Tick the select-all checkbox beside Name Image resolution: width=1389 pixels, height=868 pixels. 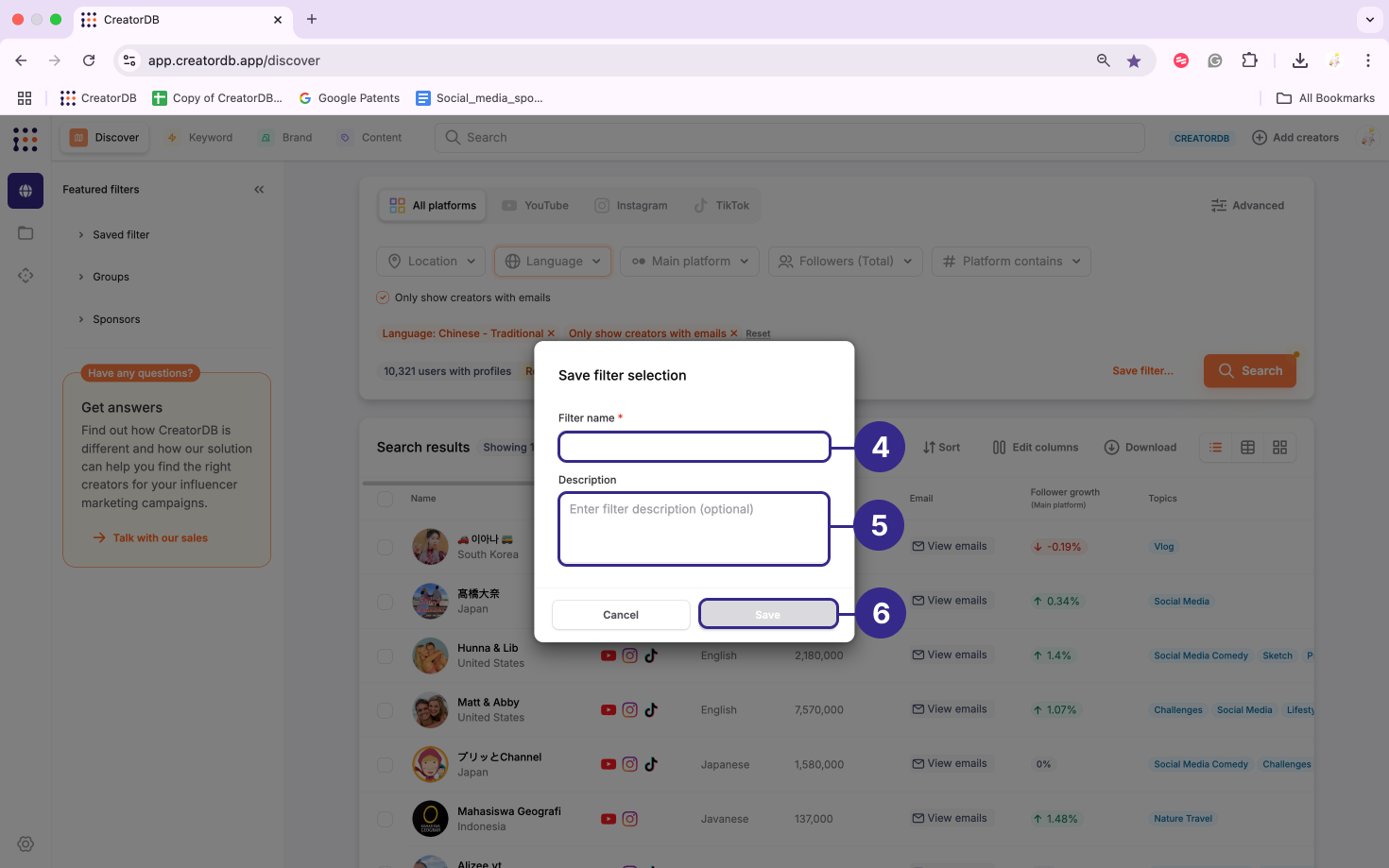click(x=385, y=499)
